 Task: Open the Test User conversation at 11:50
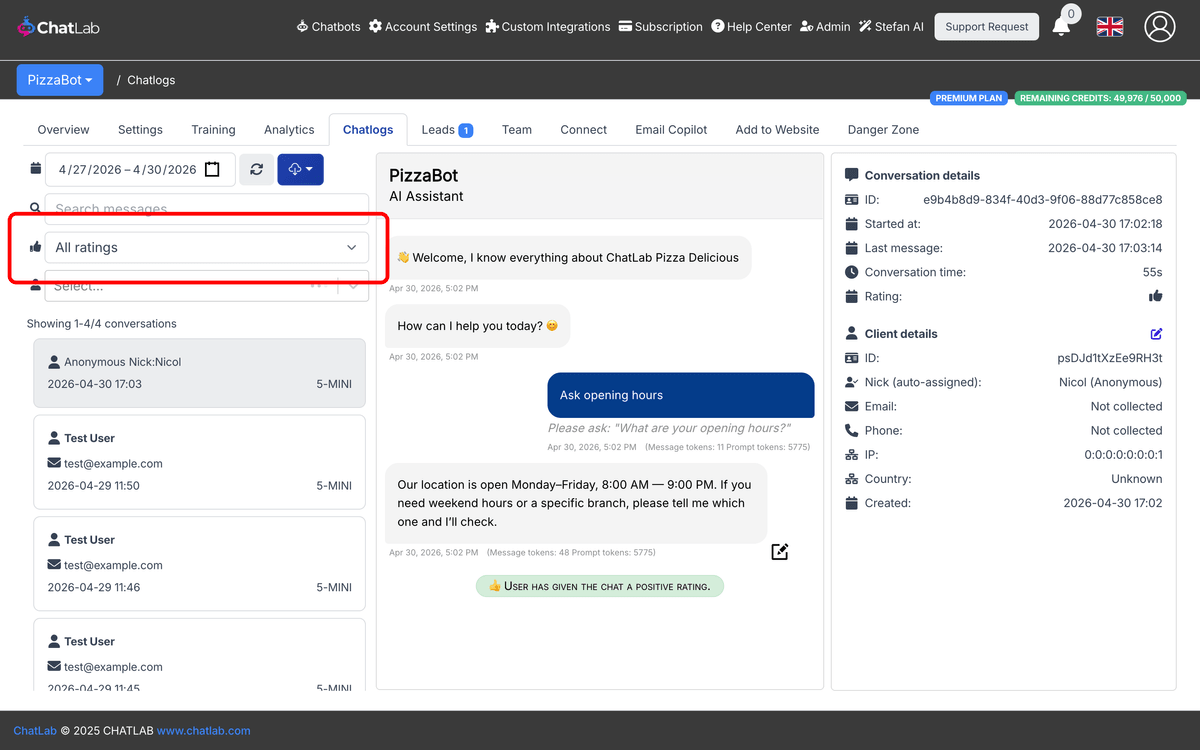tap(200, 462)
